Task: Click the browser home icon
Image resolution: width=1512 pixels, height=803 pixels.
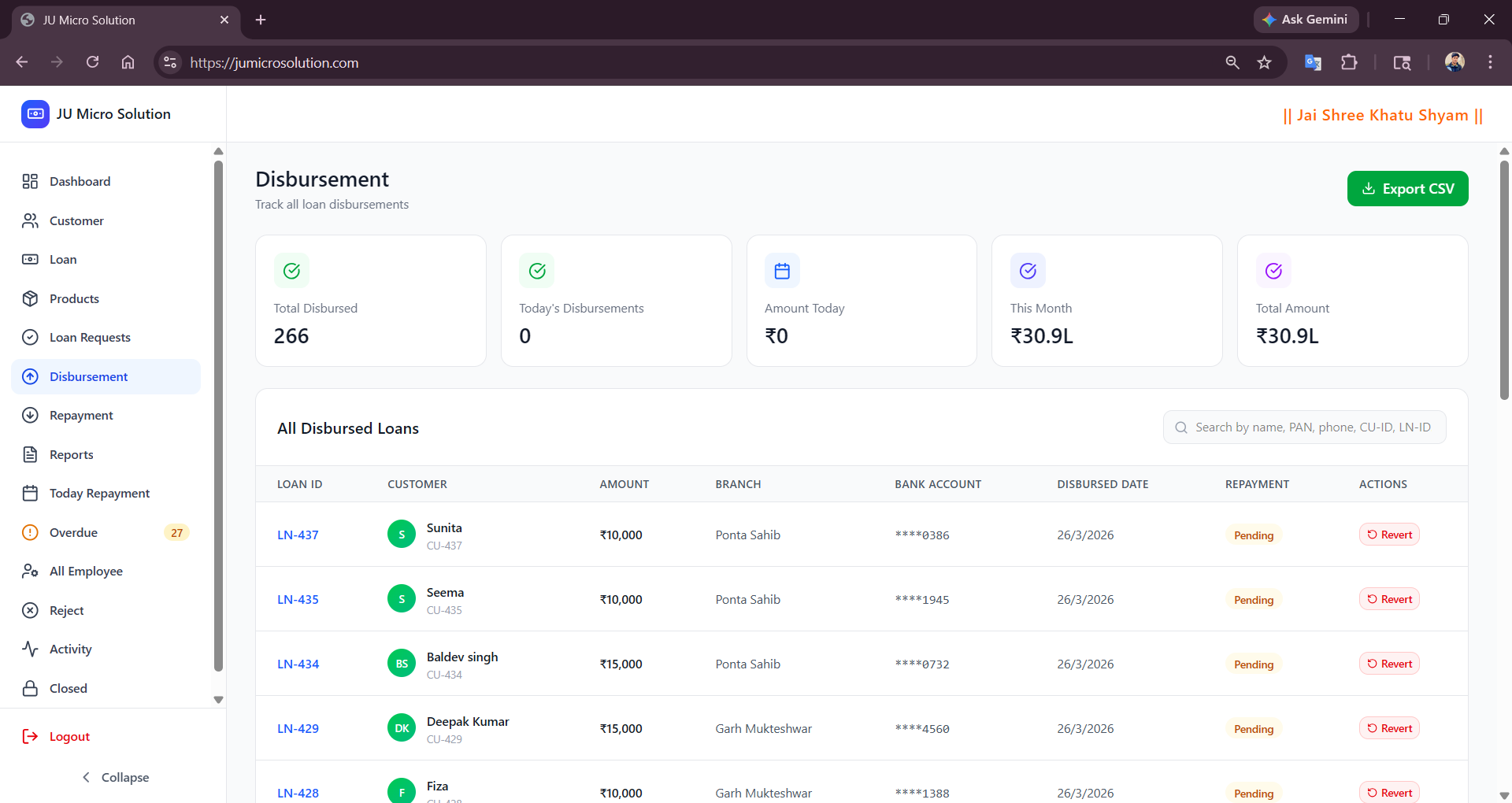Action: coord(128,62)
